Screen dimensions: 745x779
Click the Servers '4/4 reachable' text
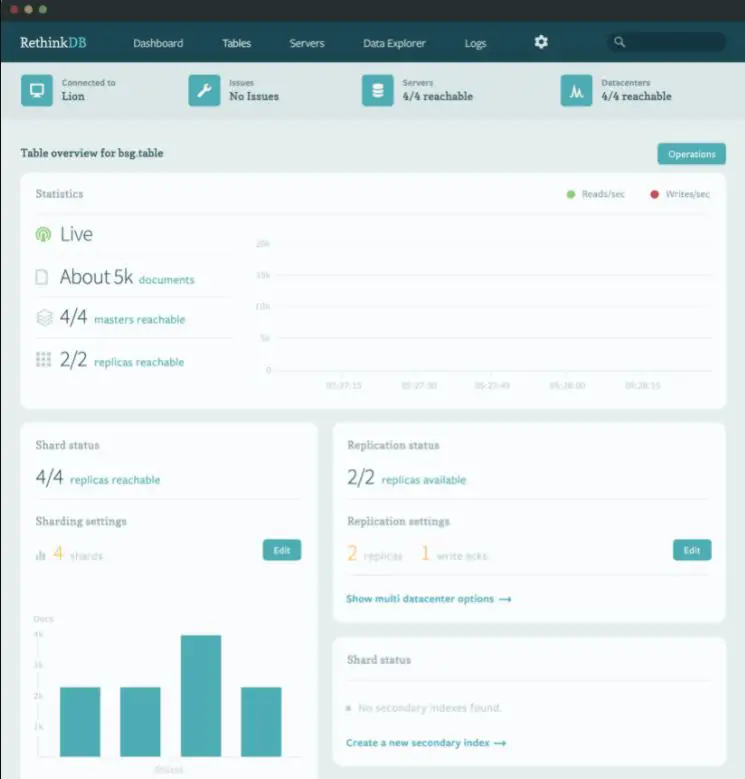tap(438, 96)
